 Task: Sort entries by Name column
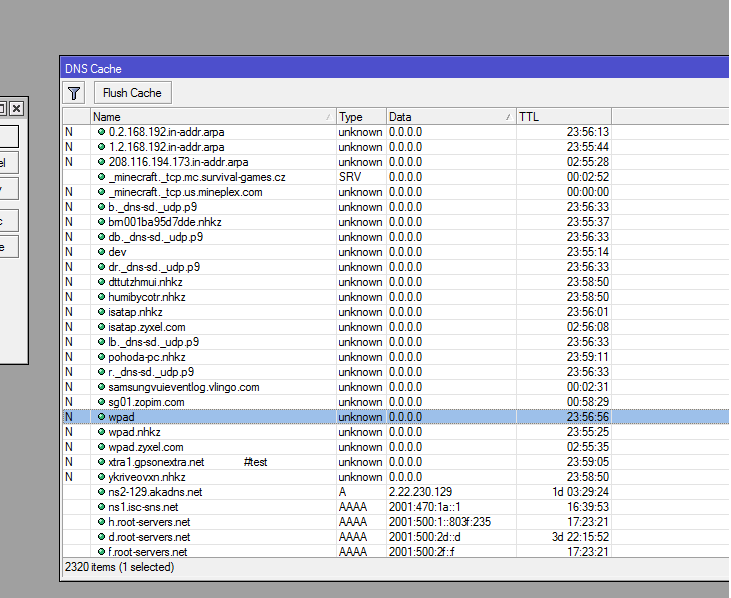tap(213, 117)
